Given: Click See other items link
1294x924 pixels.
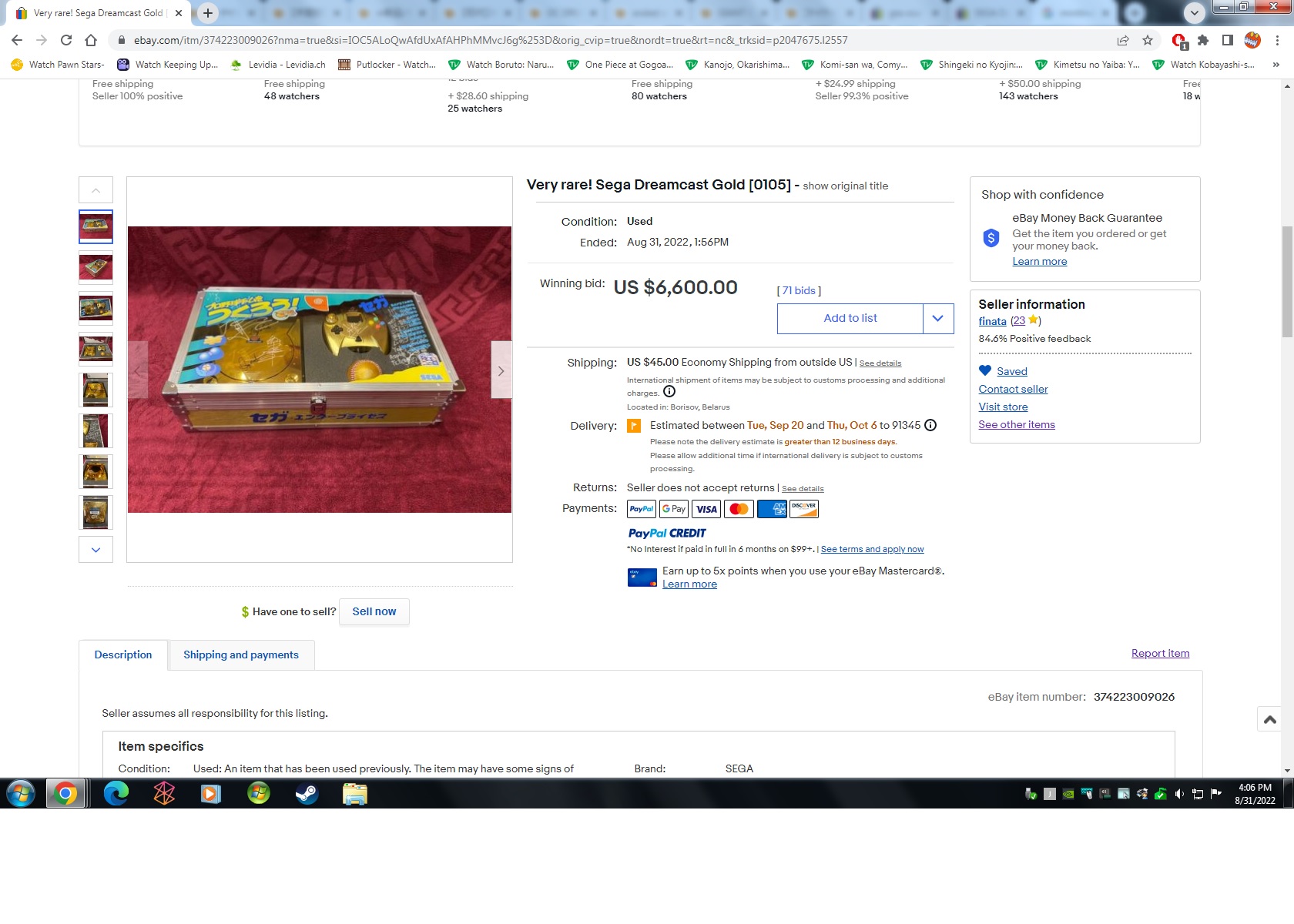Looking at the screenshot, I should [x=1017, y=424].
